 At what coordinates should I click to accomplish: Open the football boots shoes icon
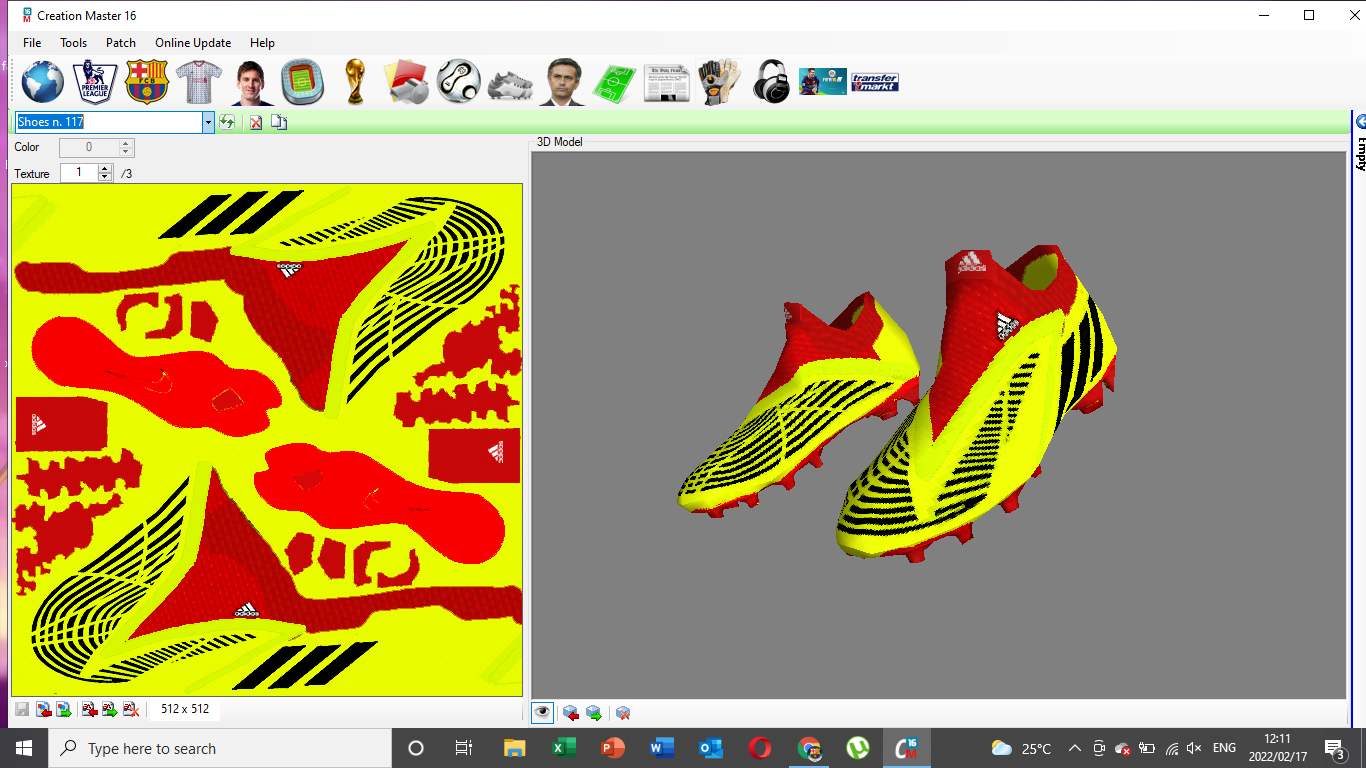[510, 85]
